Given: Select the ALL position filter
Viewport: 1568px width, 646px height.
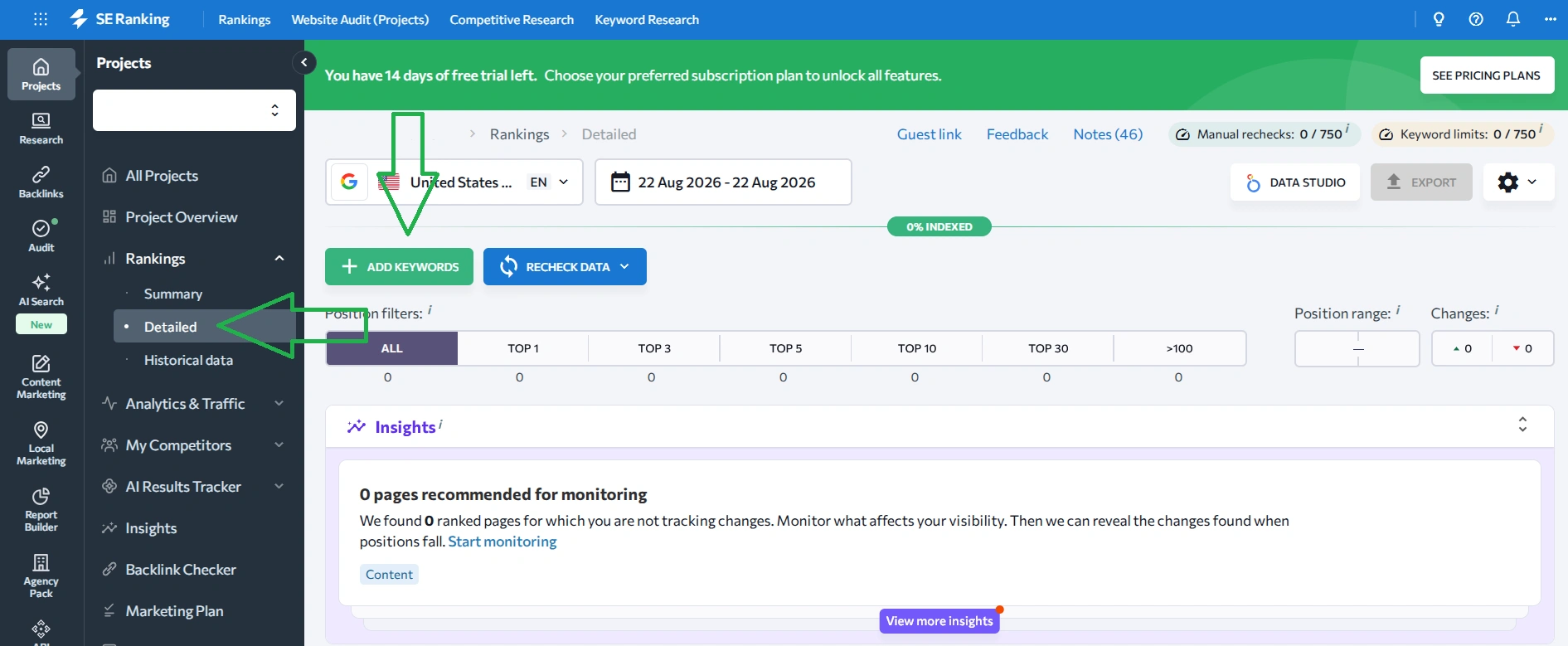Looking at the screenshot, I should pos(391,348).
